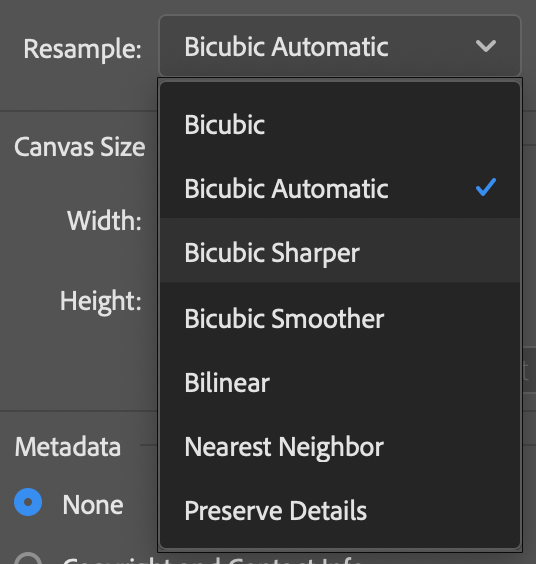Click the None label under Metadata
This screenshot has width=536, height=564.
[x=93, y=505]
